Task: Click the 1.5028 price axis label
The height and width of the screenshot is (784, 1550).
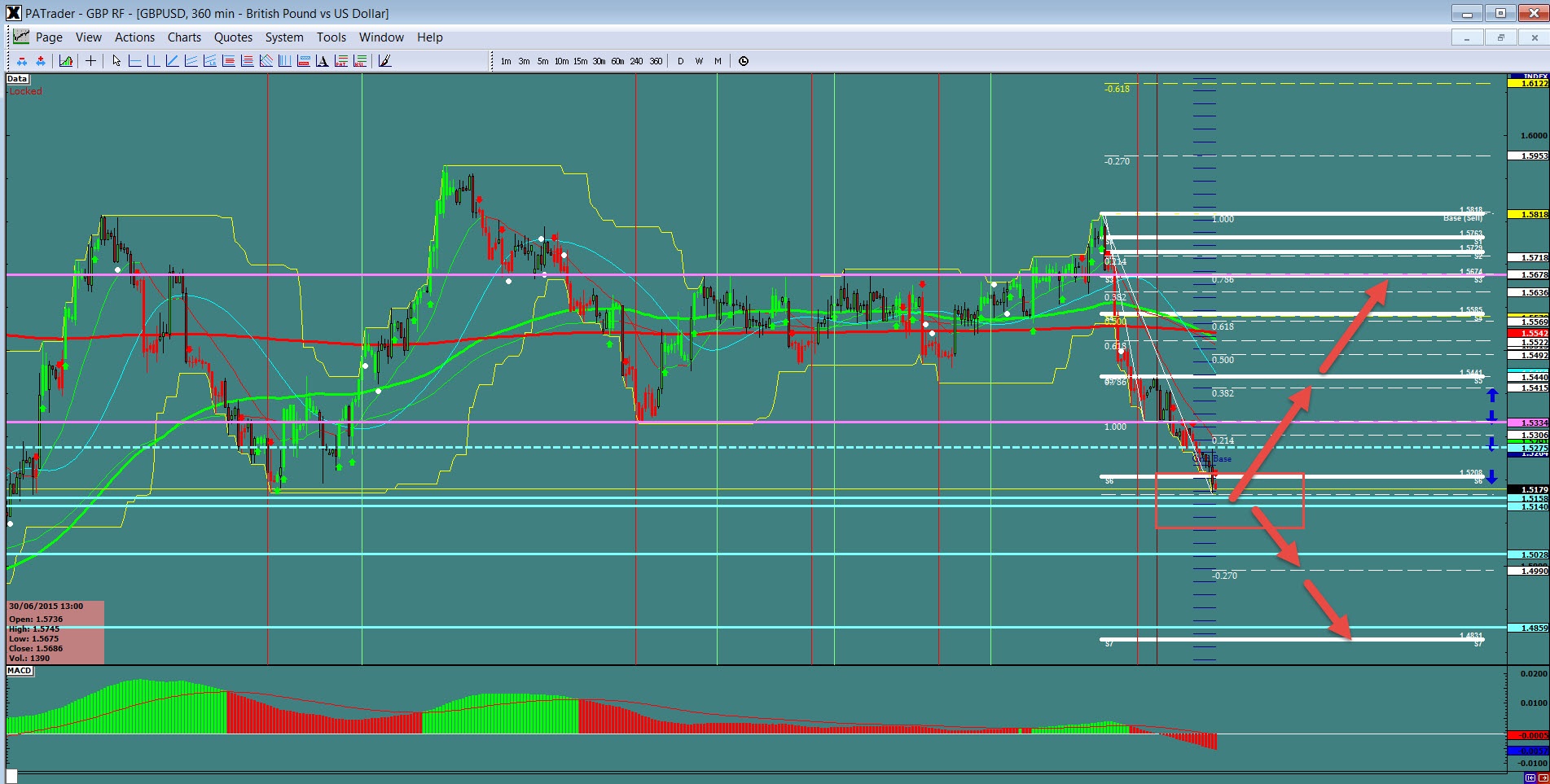Action: (x=1529, y=555)
